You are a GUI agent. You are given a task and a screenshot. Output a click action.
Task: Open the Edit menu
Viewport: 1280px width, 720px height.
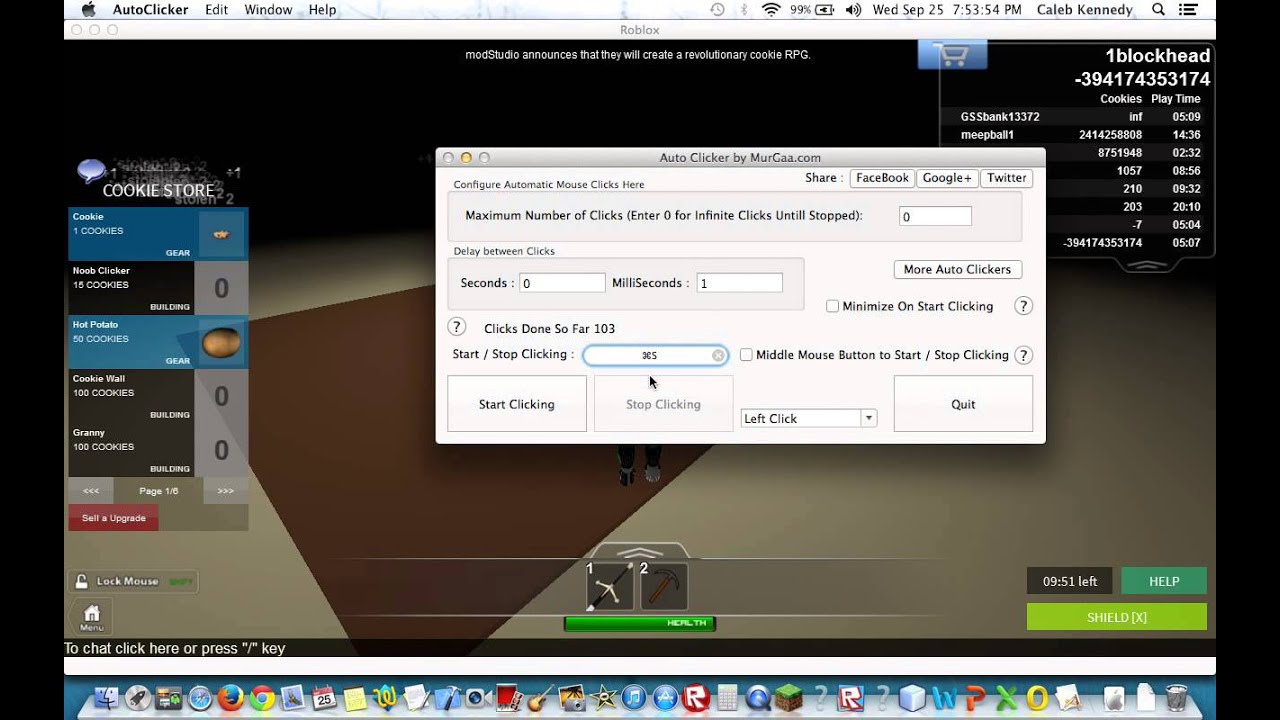[216, 10]
